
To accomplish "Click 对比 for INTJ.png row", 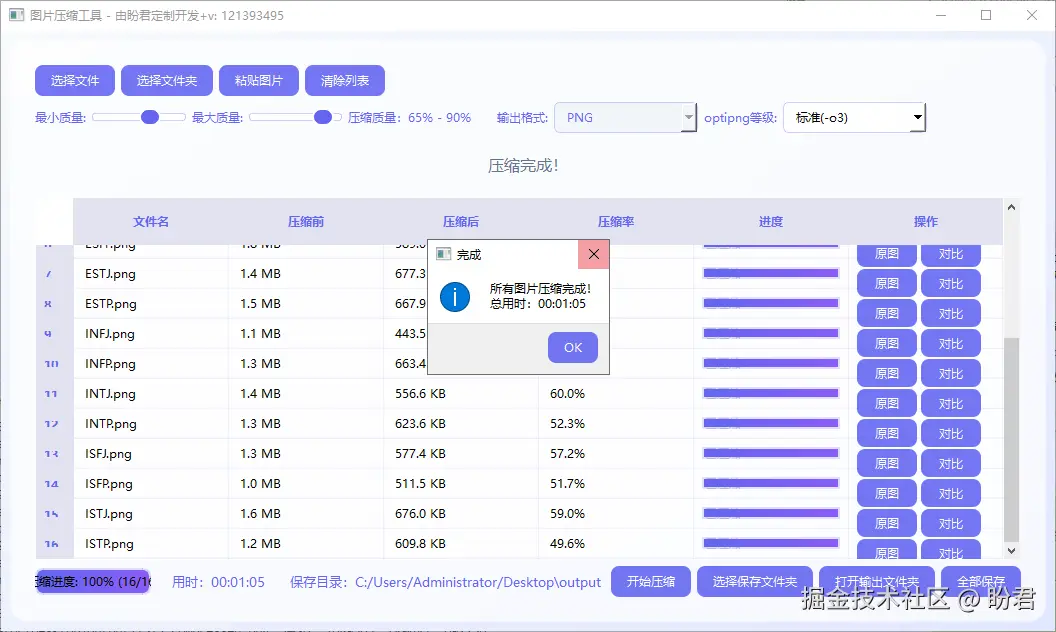I will 950,404.
